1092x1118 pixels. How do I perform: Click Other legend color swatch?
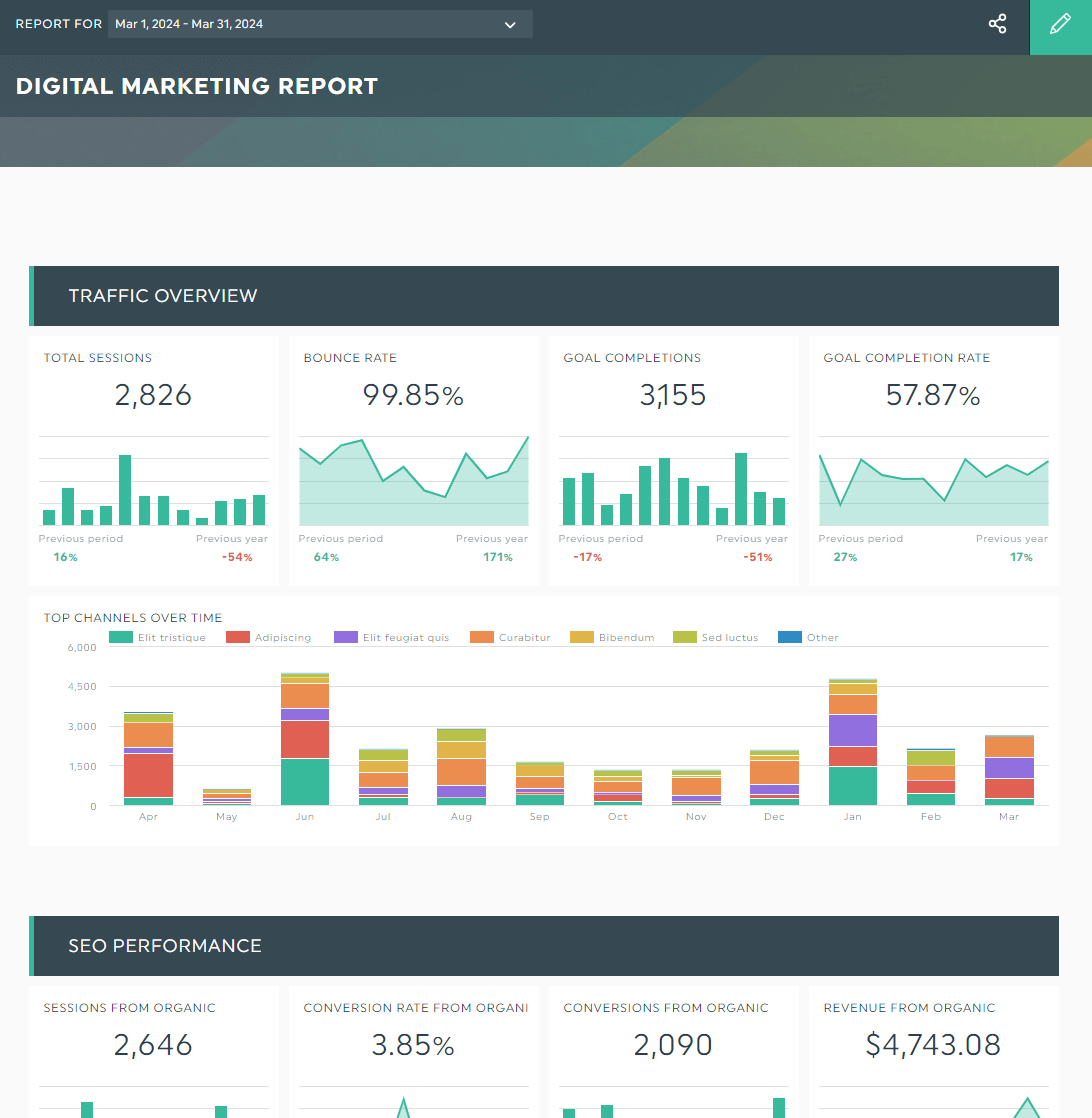coord(790,637)
